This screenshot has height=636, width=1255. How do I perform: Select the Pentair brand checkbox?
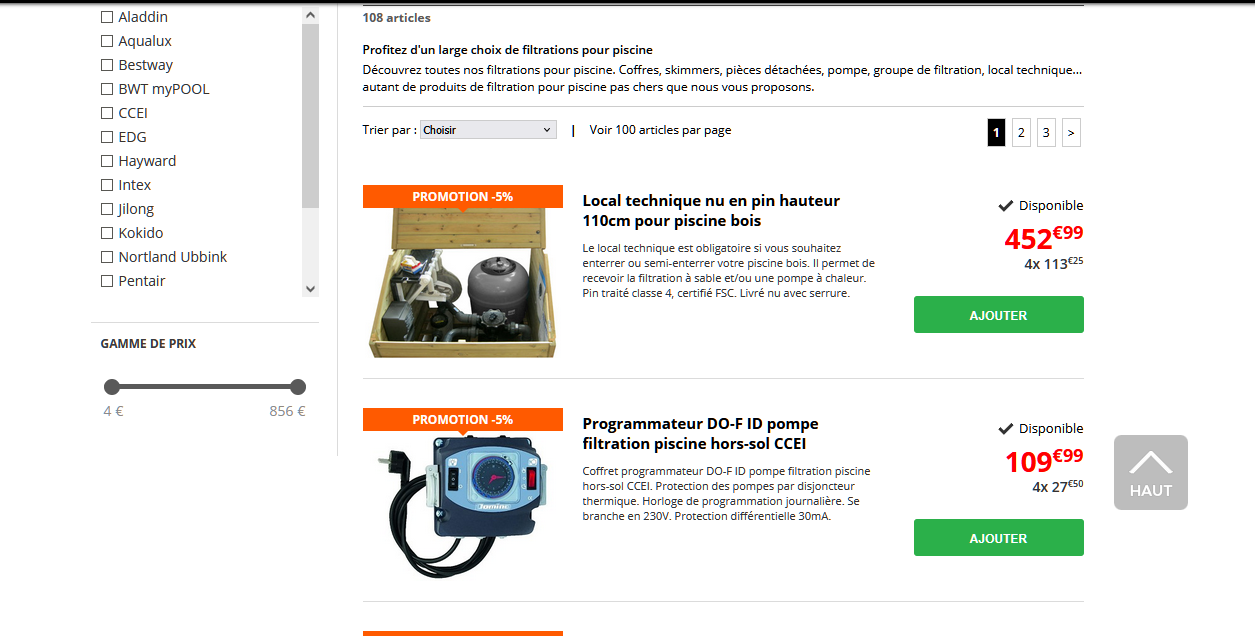point(107,281)
